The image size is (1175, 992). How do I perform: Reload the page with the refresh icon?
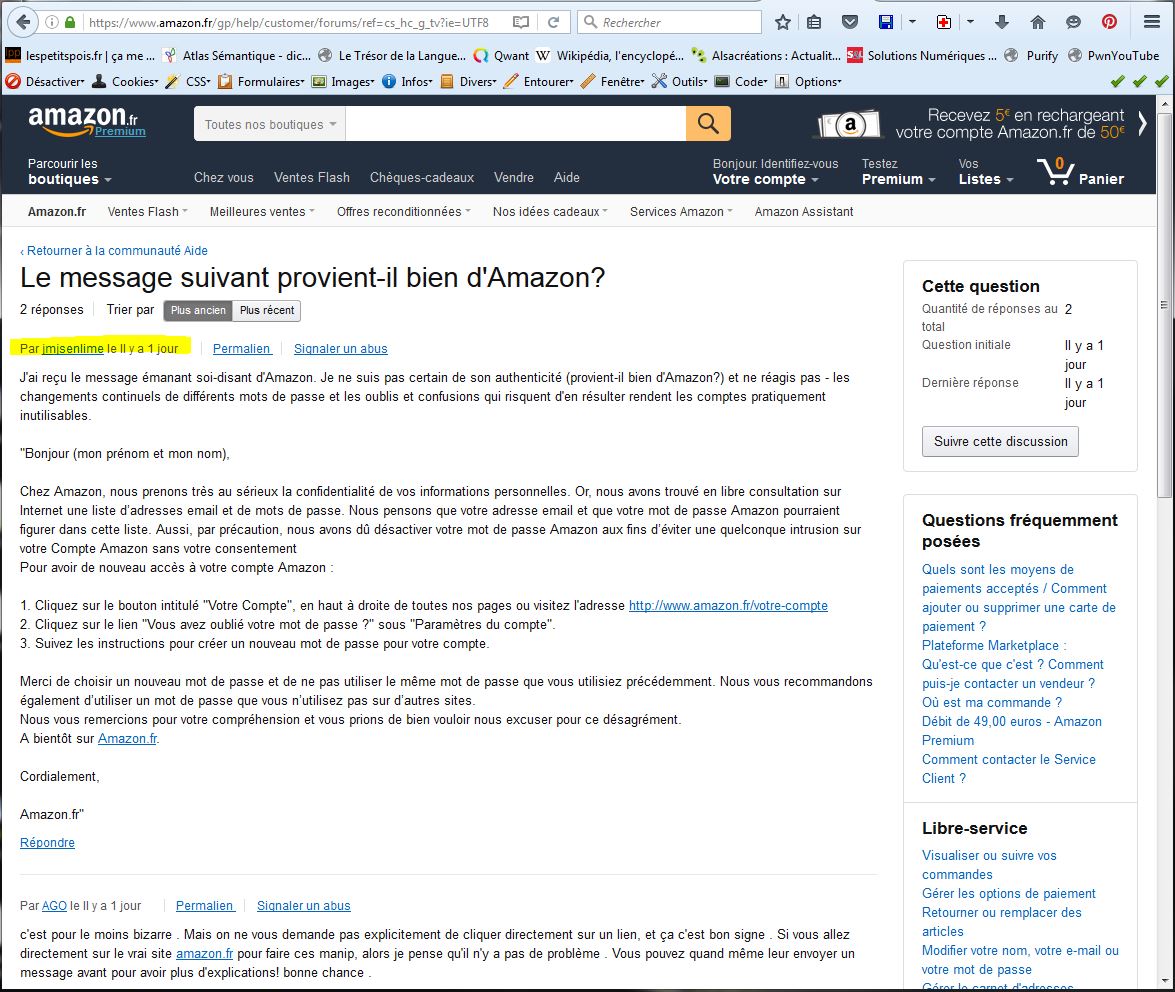click(x=553, y=22)
